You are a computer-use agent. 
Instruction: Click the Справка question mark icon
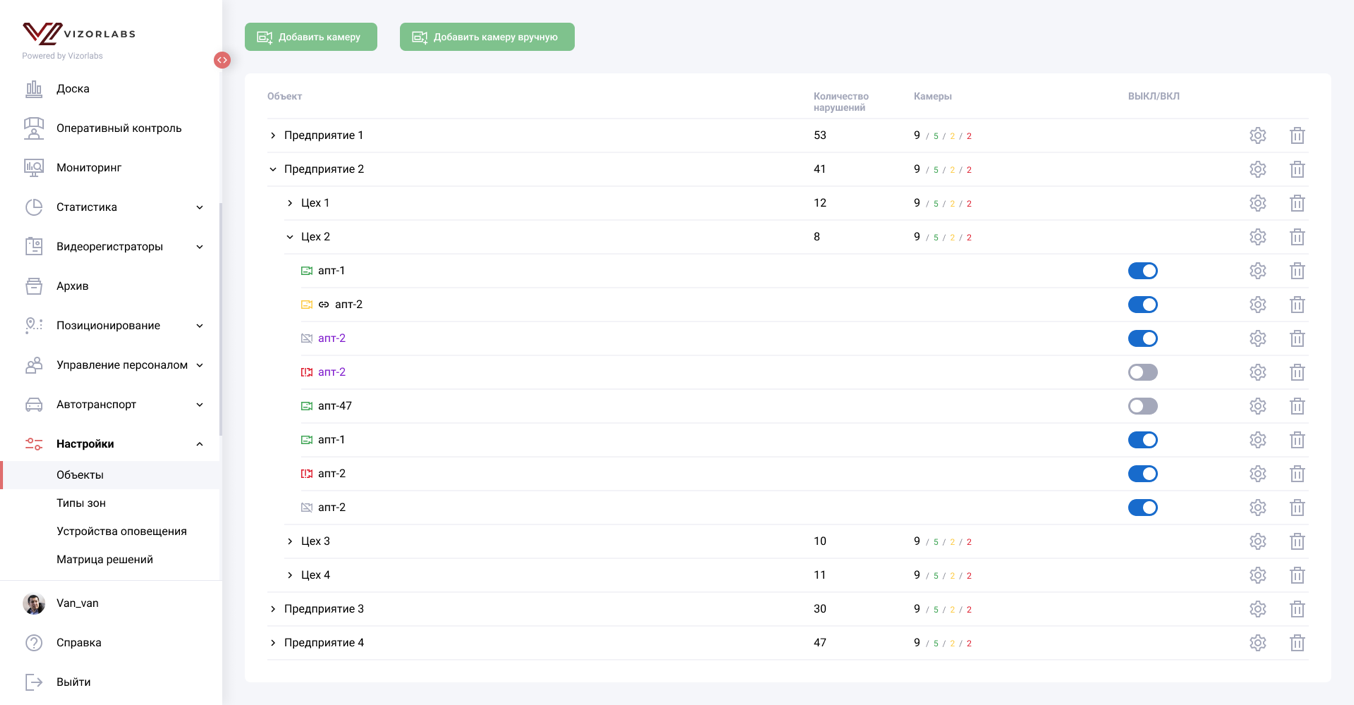pyautogui.click(x=34, y=643)
